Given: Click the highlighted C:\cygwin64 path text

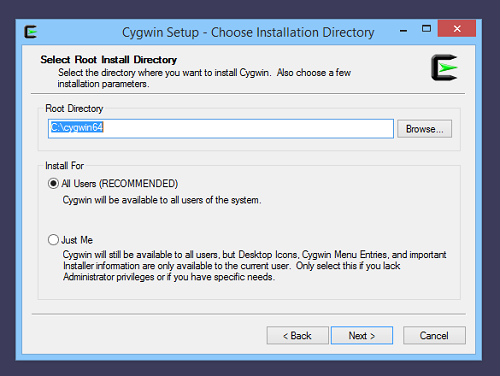Looking at the screenshot, I should pyautogui.click(x=77, y=127).
